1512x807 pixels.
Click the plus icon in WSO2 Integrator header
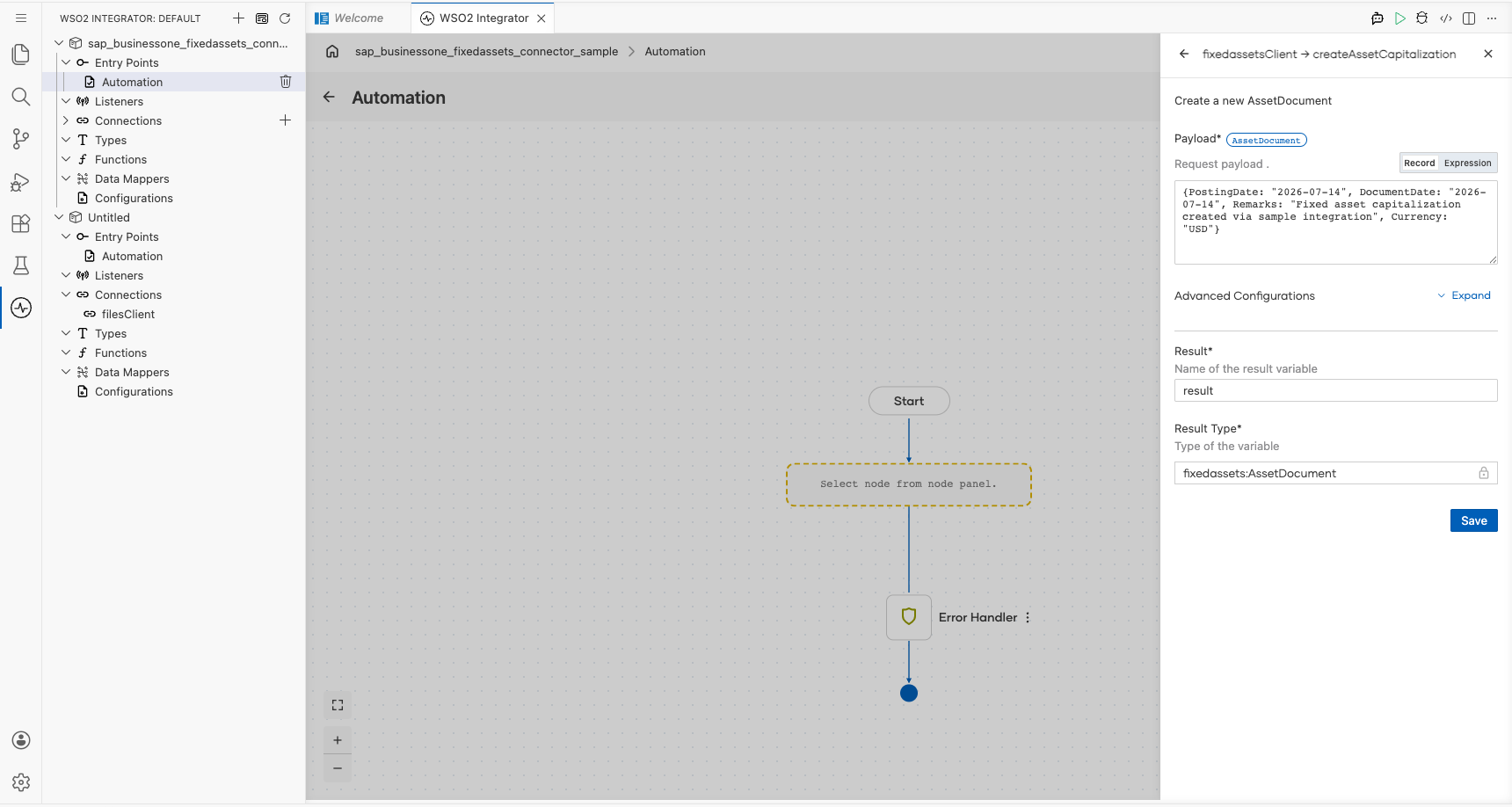[x=238, y=18]
